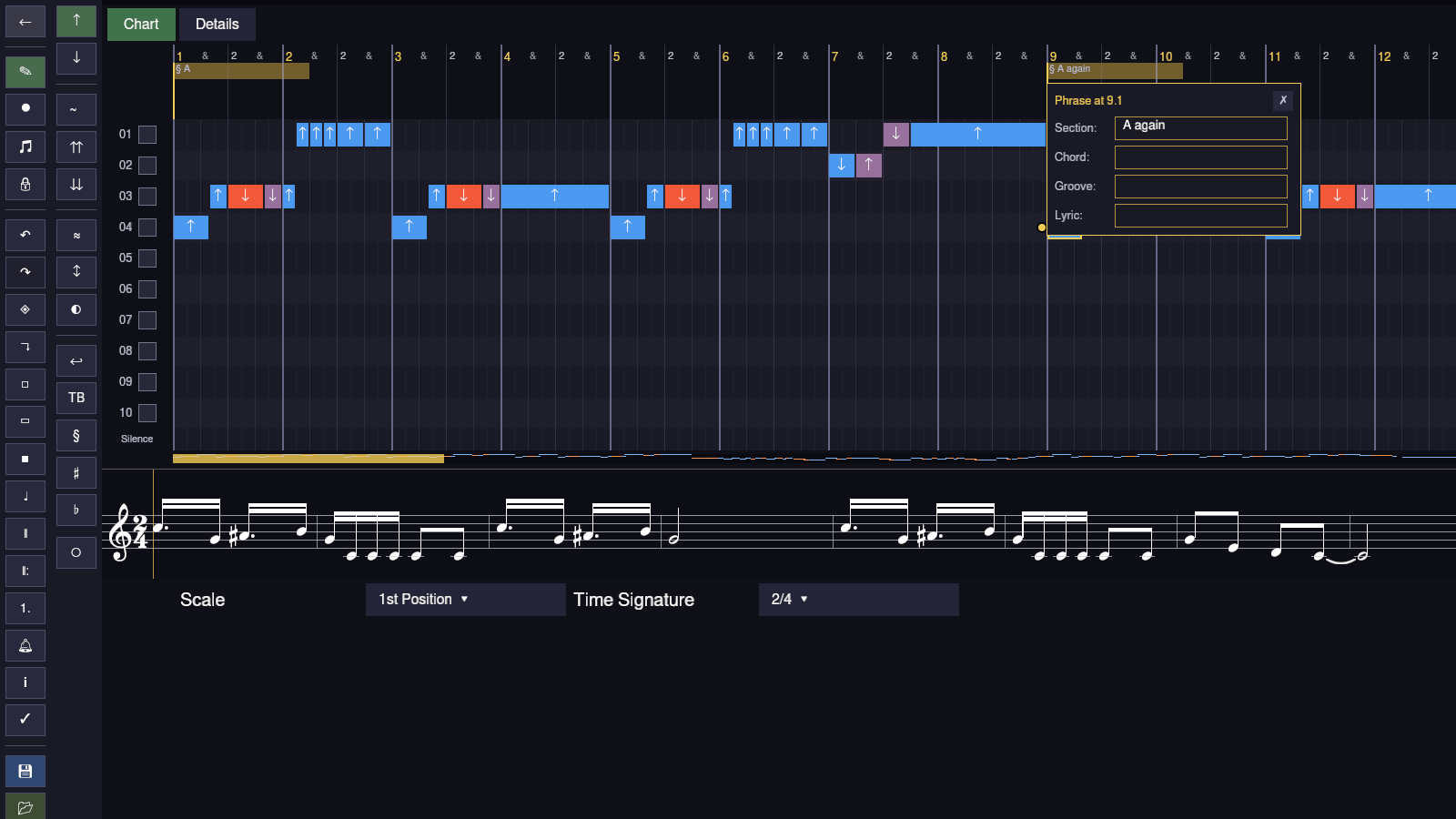Image resolution: width=1456 pixels, height=819 pixels.
Task: Select the down-bow arrow tool
Action: 76,58
